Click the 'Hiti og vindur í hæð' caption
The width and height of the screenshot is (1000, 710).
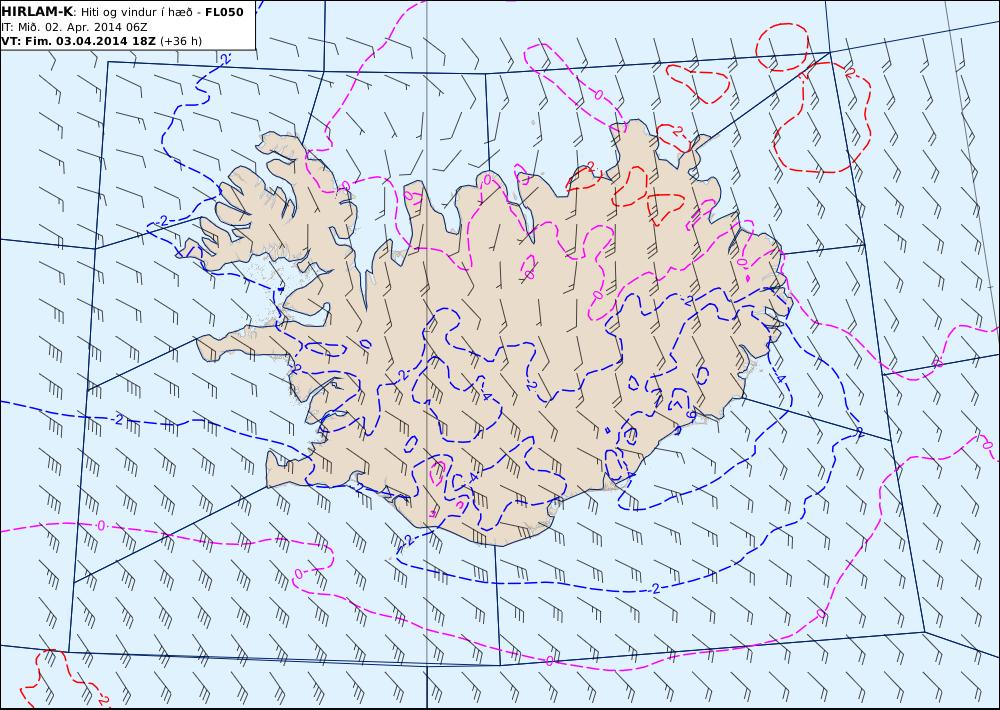point(136,12)
